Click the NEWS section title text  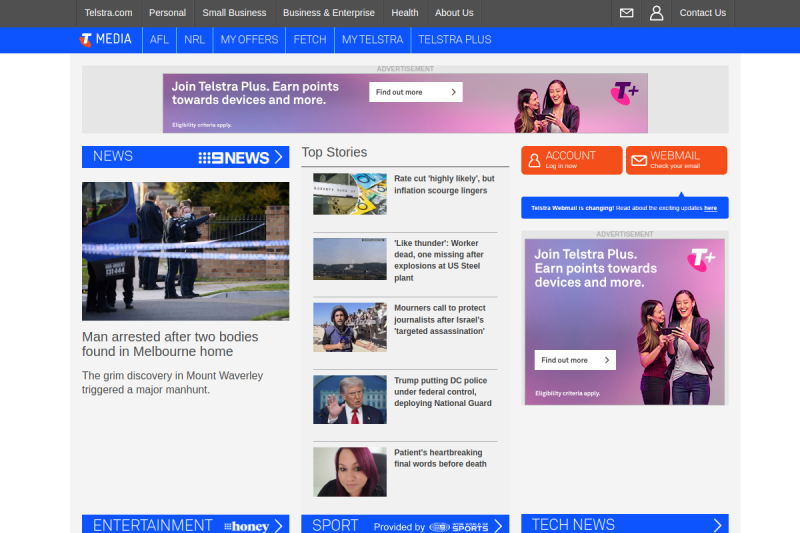113,156
